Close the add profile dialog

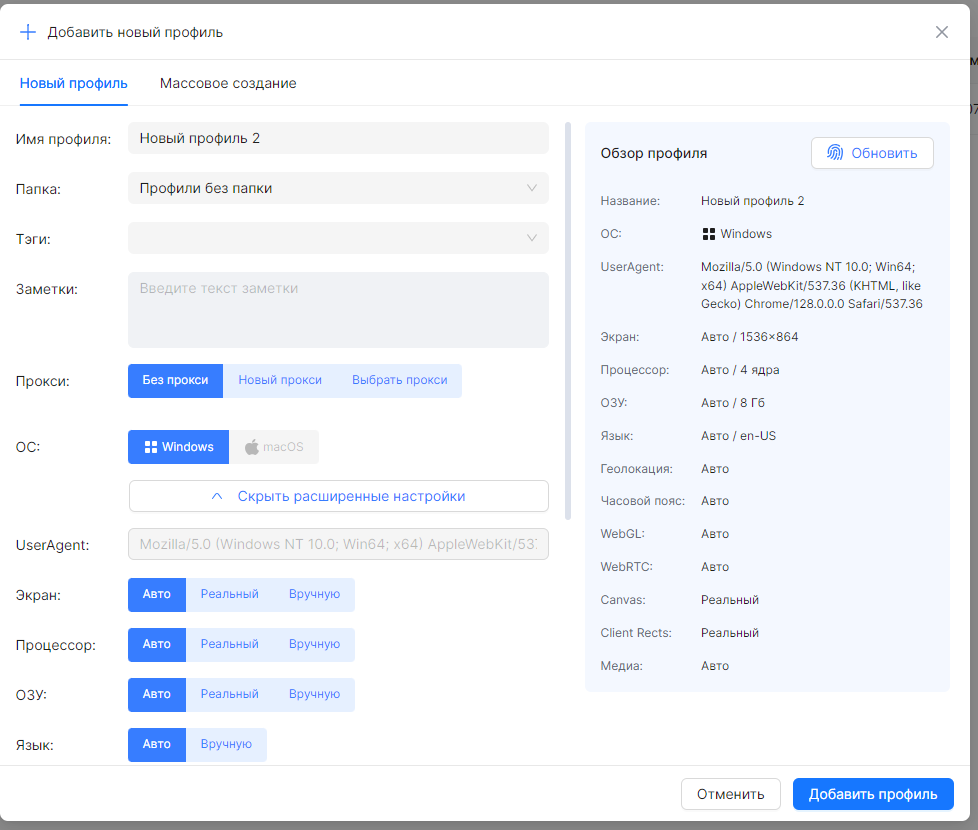[941, 32]
